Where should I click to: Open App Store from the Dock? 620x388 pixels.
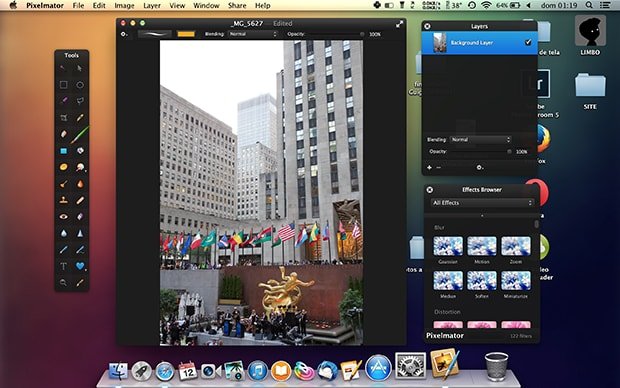coord(378,367)
